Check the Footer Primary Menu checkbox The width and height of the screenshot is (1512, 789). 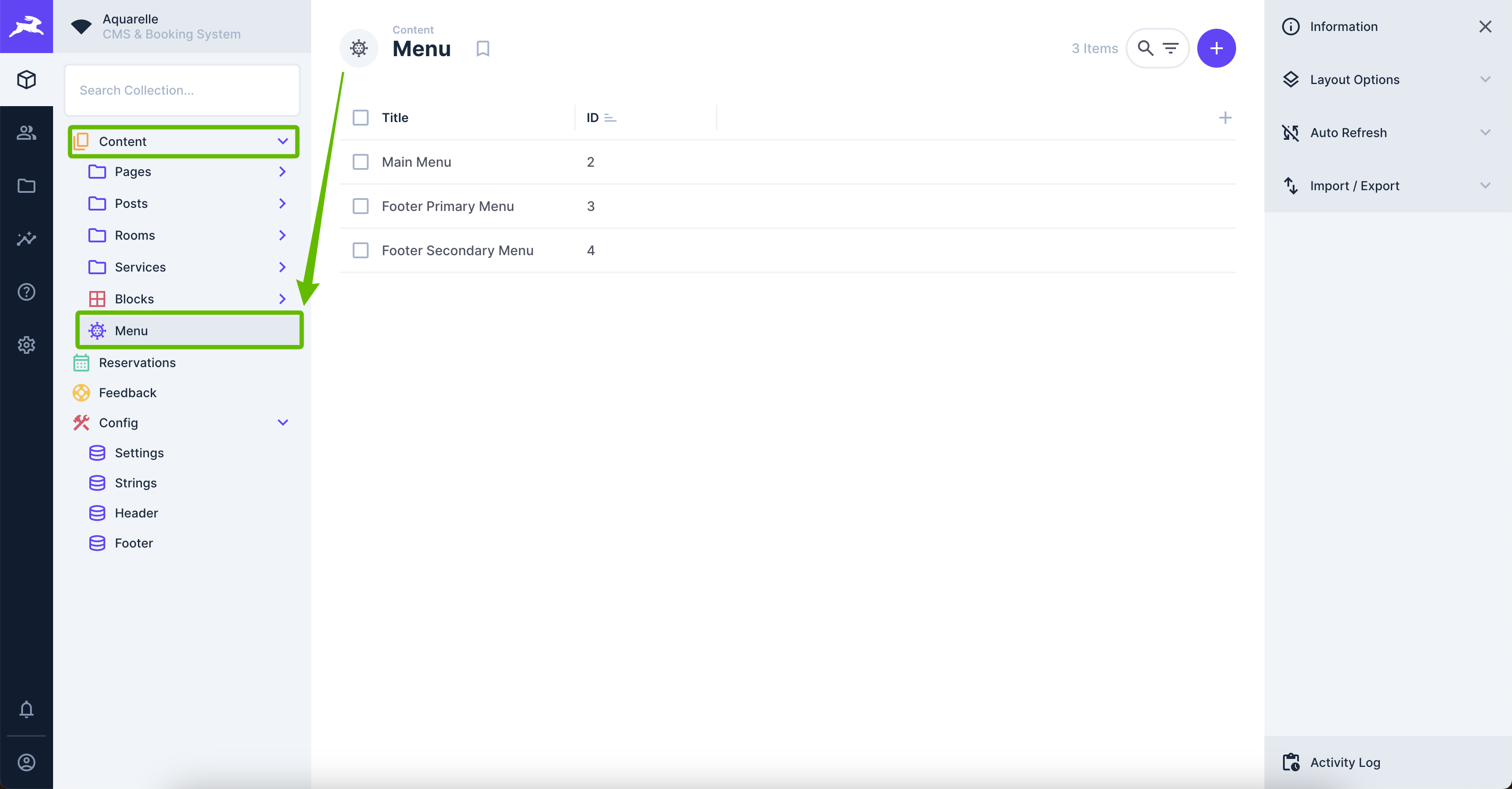pyautogui.click(x=360, y=206)
